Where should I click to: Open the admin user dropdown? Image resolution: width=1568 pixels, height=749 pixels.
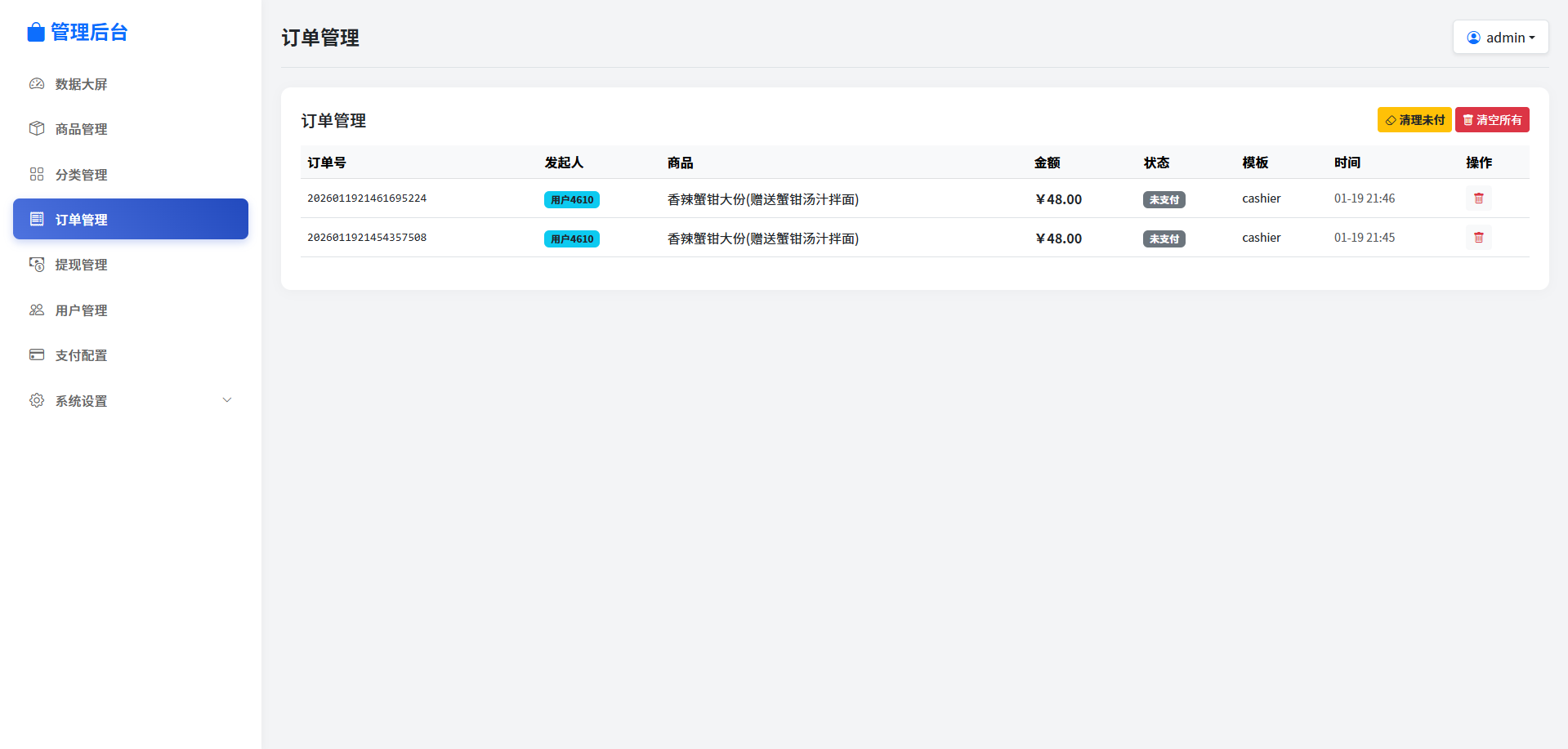(x=1500, y=38)
